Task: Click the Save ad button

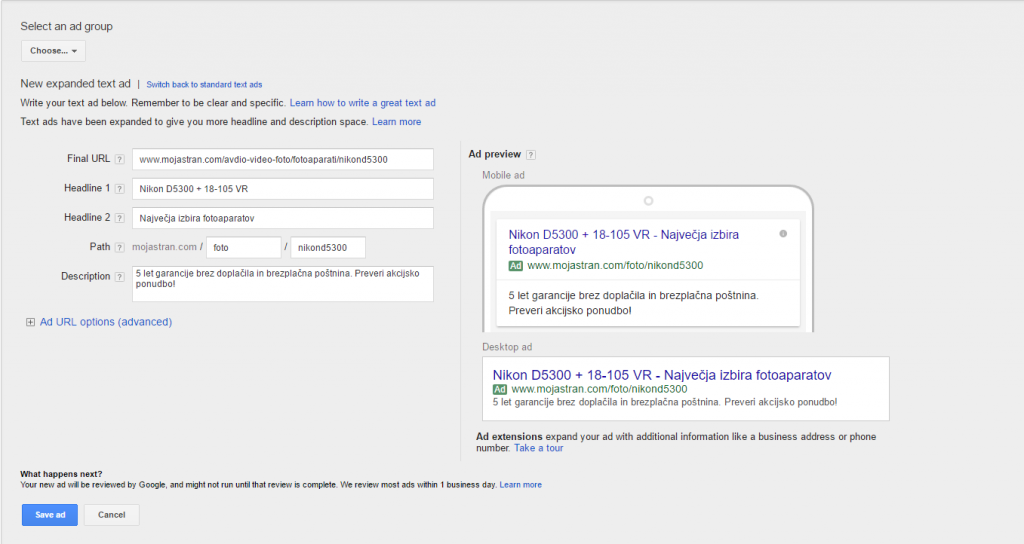Action: click(x=48, y=515)
